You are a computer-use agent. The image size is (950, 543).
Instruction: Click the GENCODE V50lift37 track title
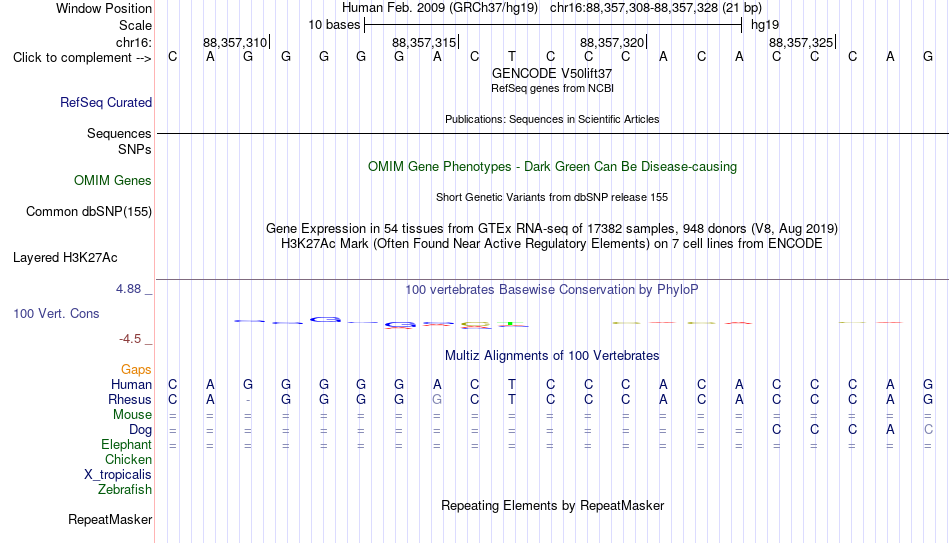click(552, 73)
